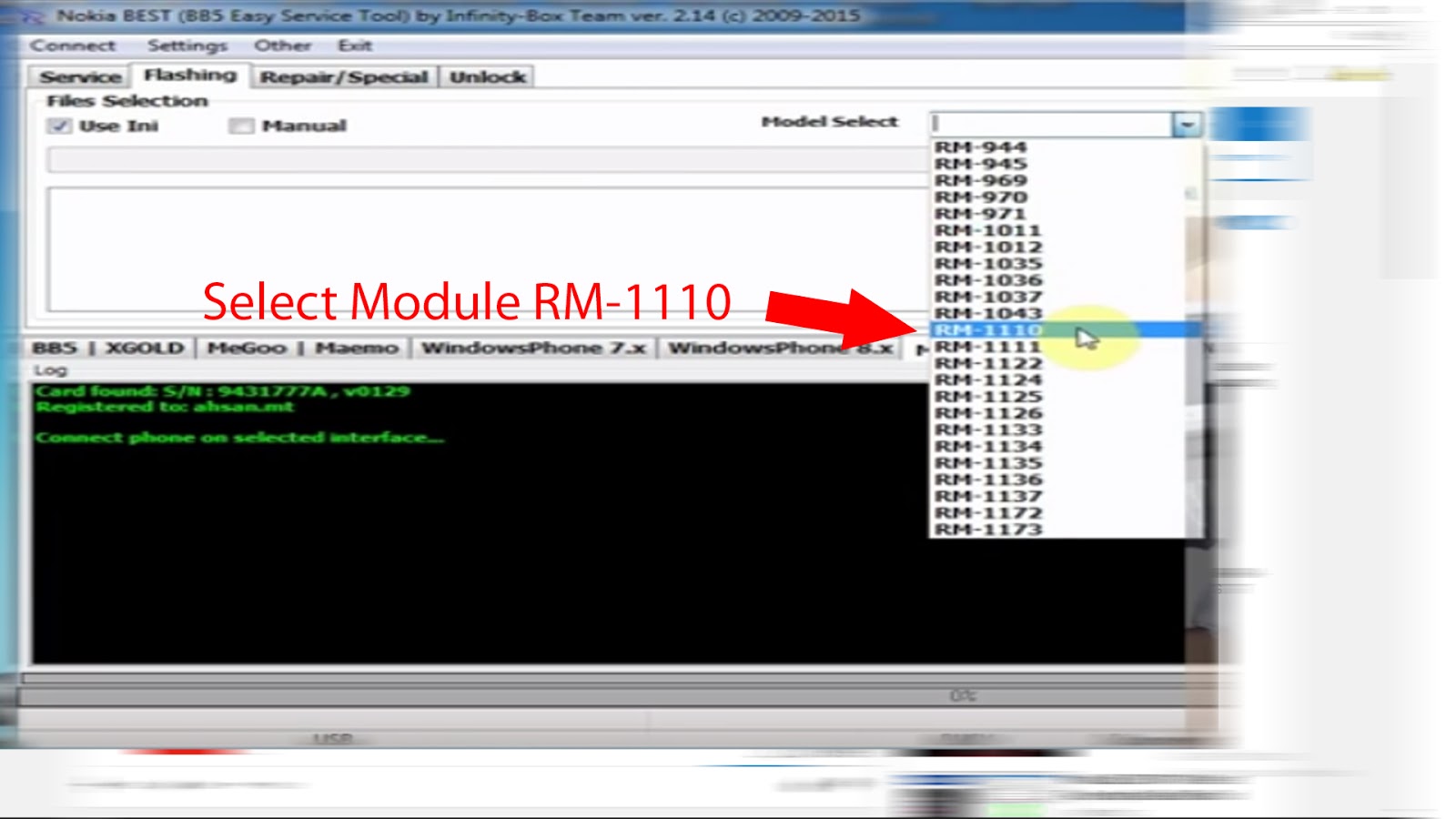Switch to the Service tab
The height and width of the screenshot is (819, 1456).
coord(80,77)
